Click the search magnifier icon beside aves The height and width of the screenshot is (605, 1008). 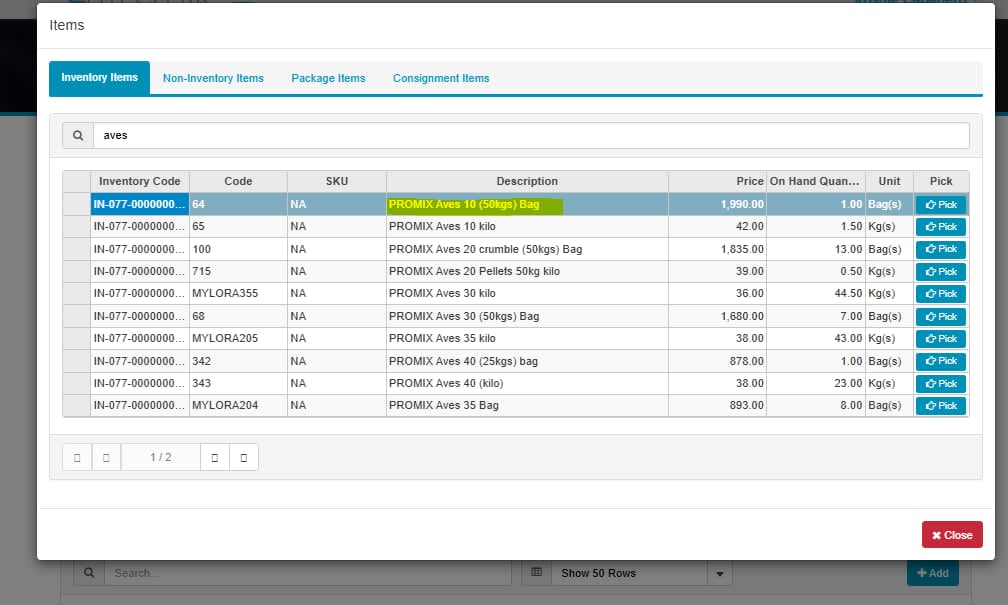point(78,136)
